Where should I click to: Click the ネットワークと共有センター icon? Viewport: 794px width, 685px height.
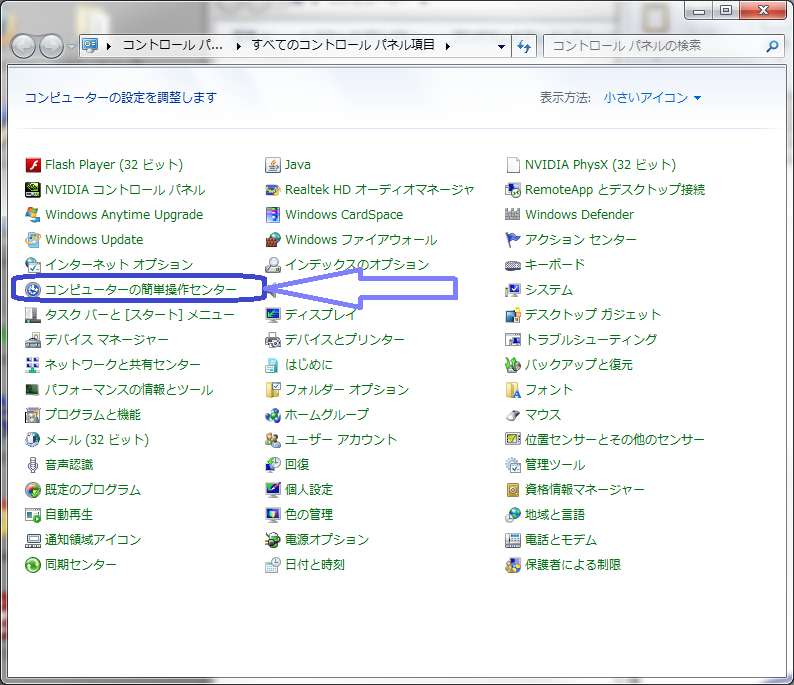[33, 365]
